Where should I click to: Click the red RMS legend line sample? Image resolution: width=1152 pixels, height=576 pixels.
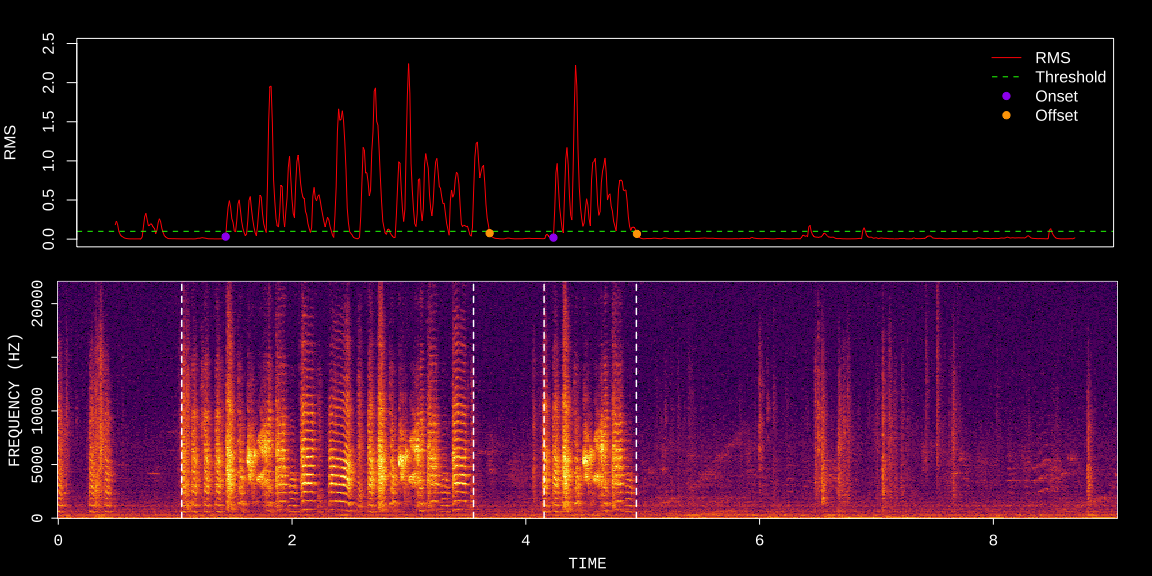coord(1007,57)
